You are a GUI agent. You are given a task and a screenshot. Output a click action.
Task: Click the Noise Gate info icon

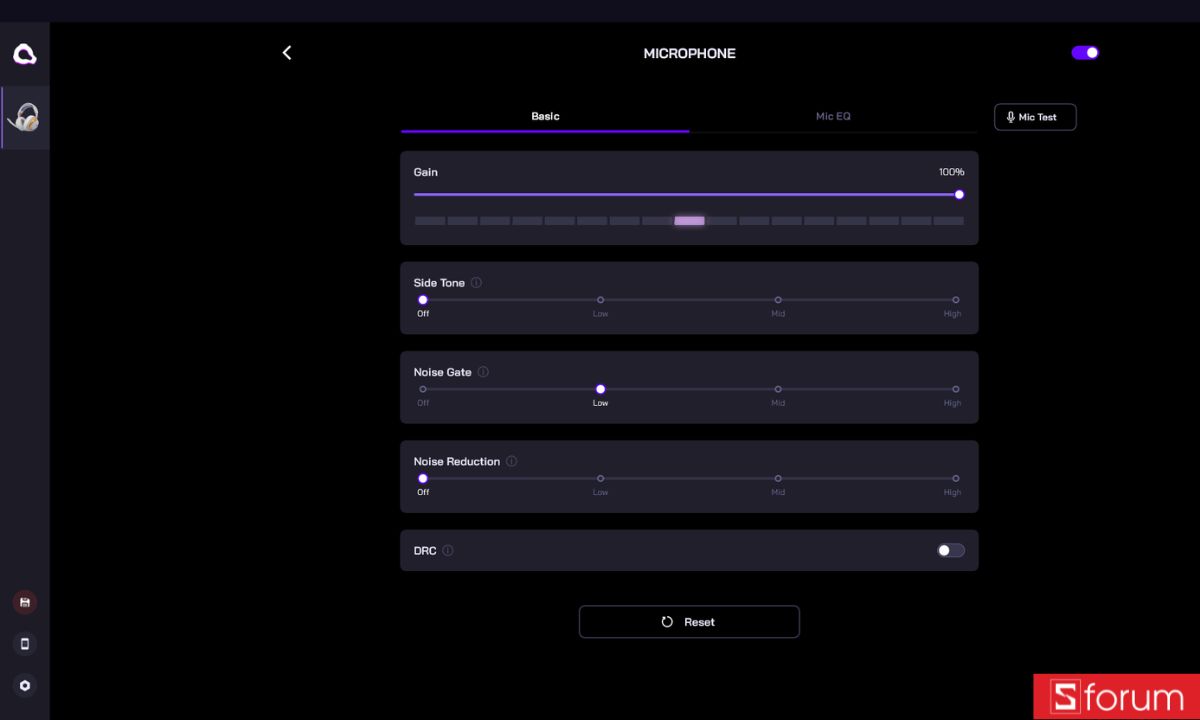(x=483, y=372)
